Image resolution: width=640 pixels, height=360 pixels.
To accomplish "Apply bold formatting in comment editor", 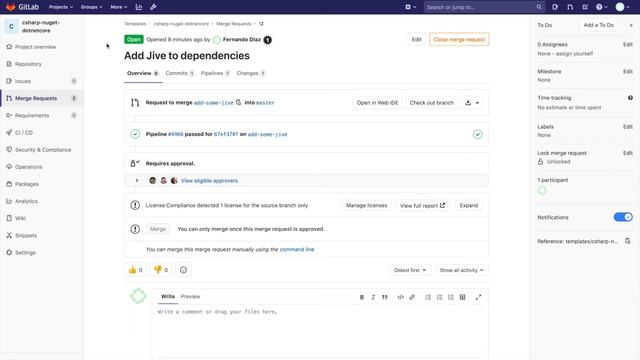I will point(362,297).
